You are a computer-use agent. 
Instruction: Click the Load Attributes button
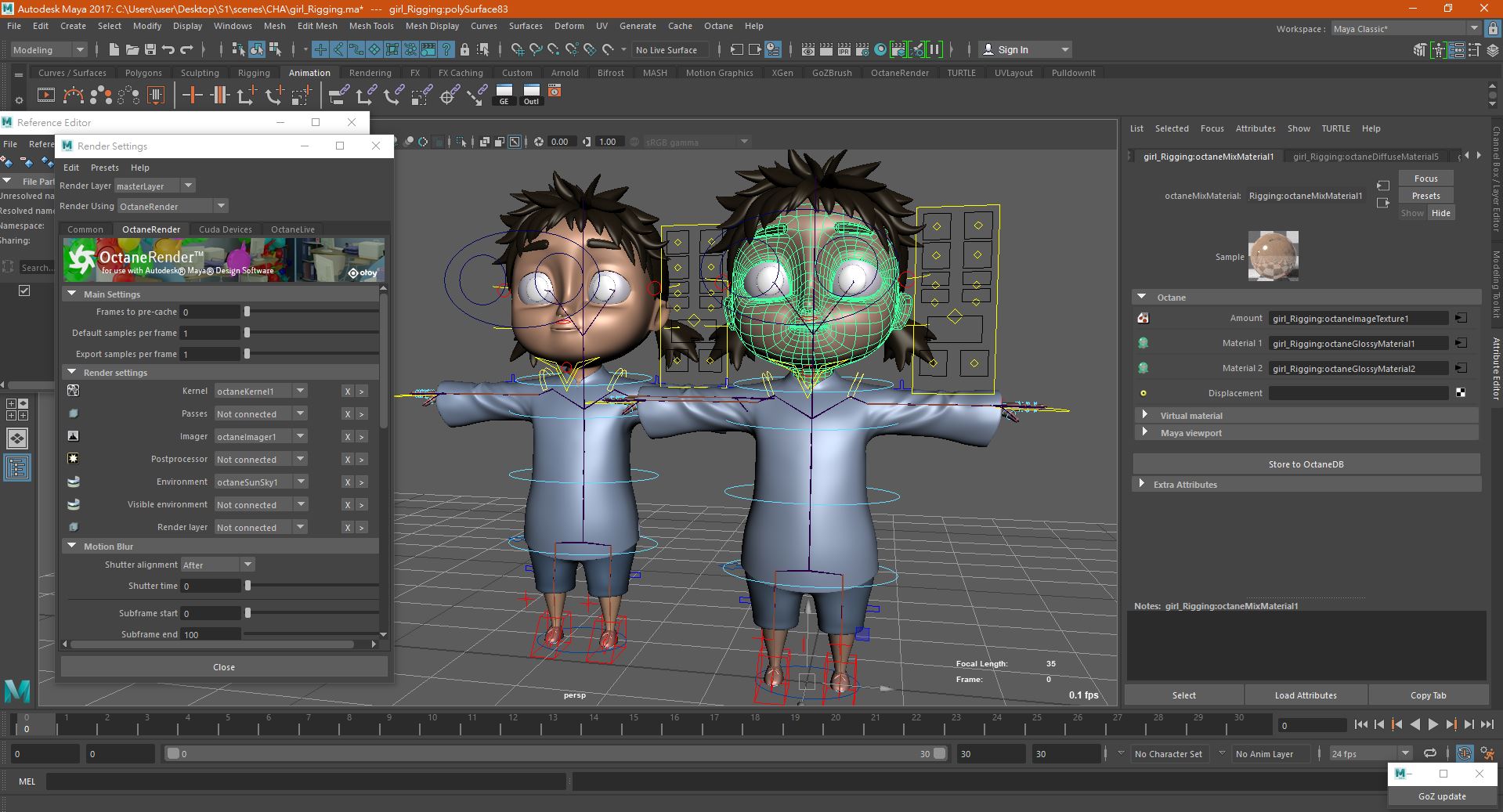(x=1305, y=695)
